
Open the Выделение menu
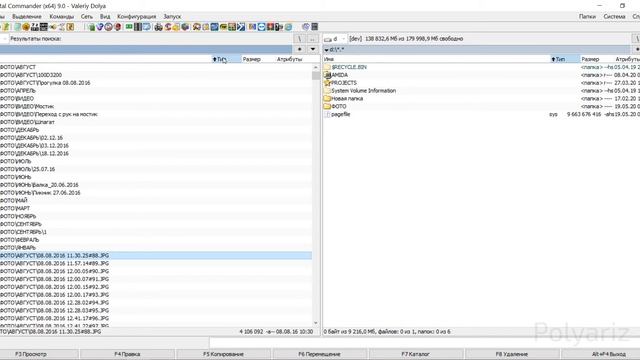(27, 16)
